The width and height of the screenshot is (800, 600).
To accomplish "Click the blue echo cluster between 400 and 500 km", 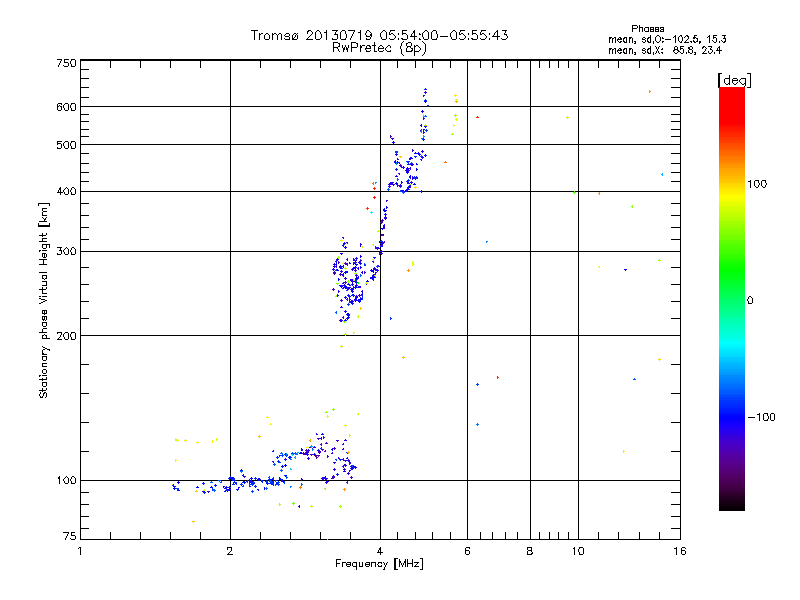I will pos(407,172).
